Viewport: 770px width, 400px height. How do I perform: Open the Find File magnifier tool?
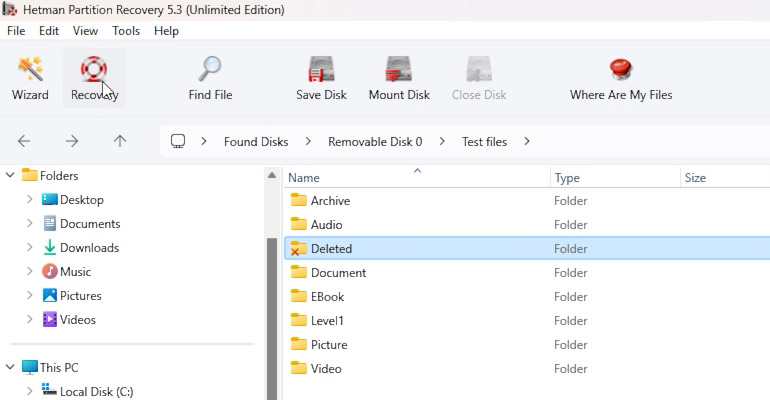pos(210,79)
